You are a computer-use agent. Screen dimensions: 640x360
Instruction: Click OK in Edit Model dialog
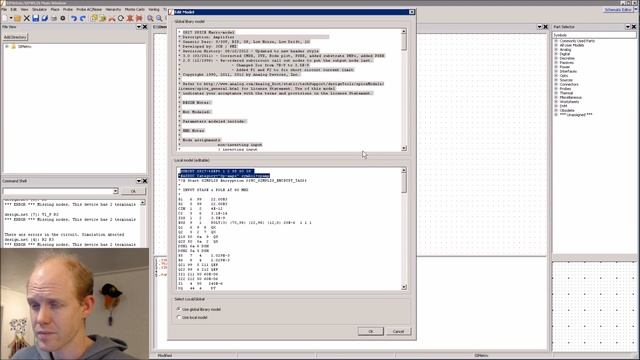click(371, 331)
